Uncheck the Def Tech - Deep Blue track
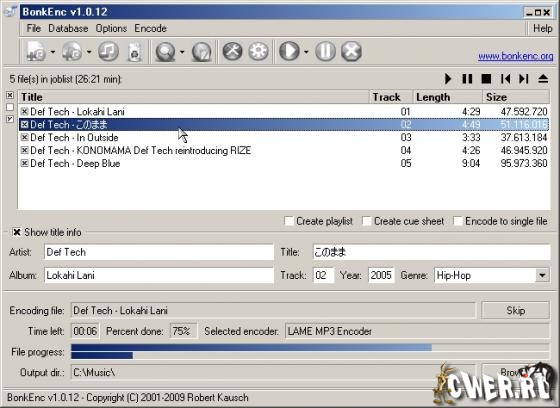The image size is (560, 408). [x=24, y=163]
